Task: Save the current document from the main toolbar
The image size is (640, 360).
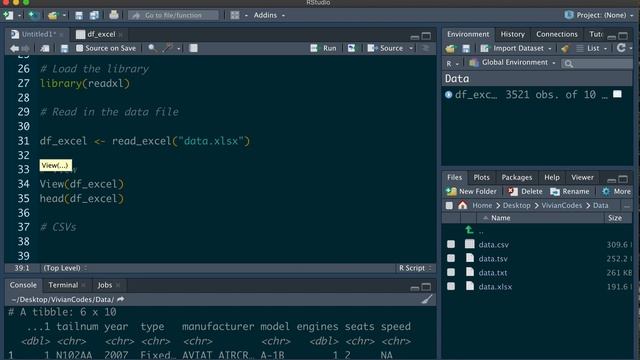Action: (79, 16)
